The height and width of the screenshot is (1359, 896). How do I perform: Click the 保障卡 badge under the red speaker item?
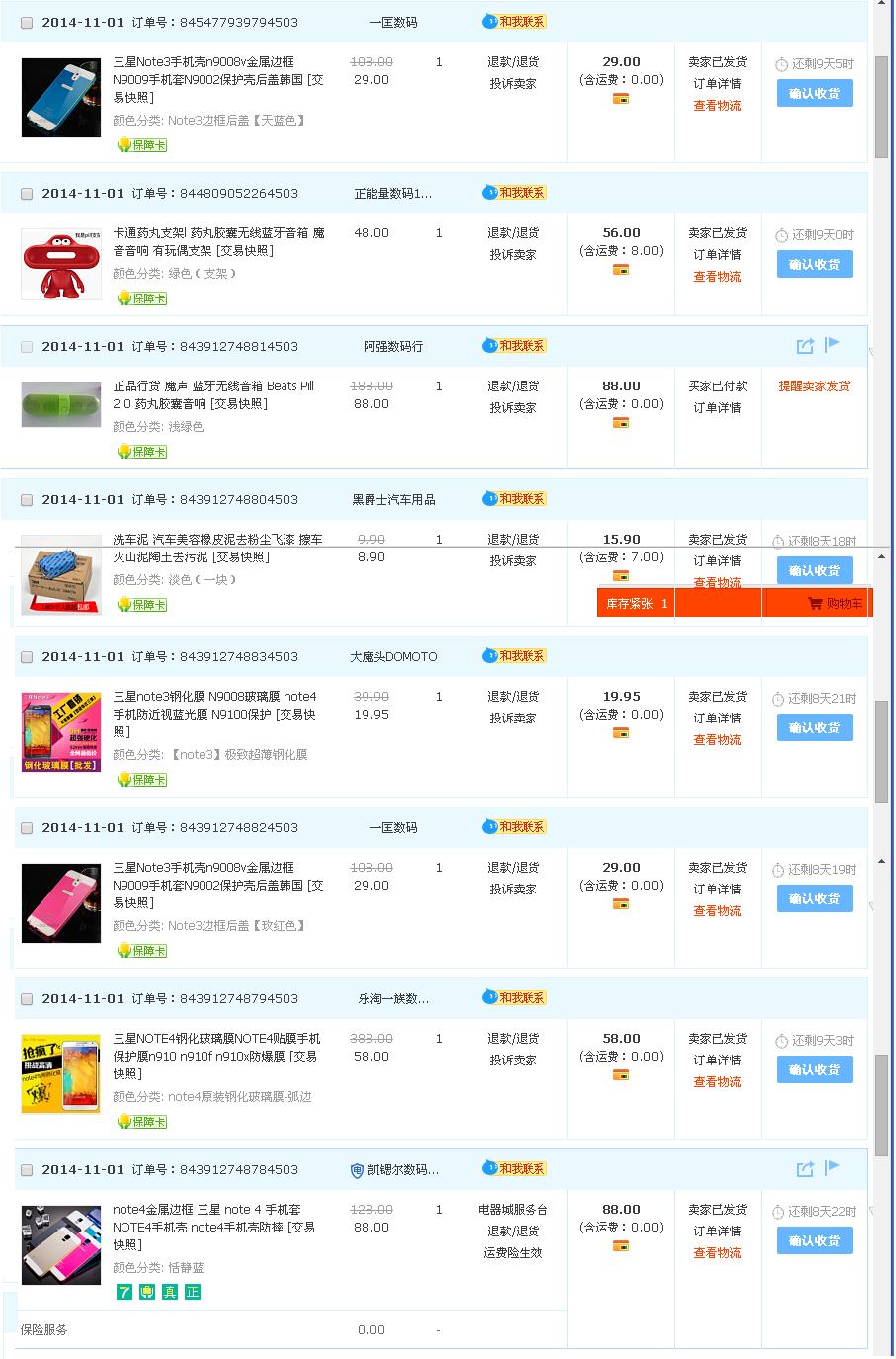pos(142,298)
